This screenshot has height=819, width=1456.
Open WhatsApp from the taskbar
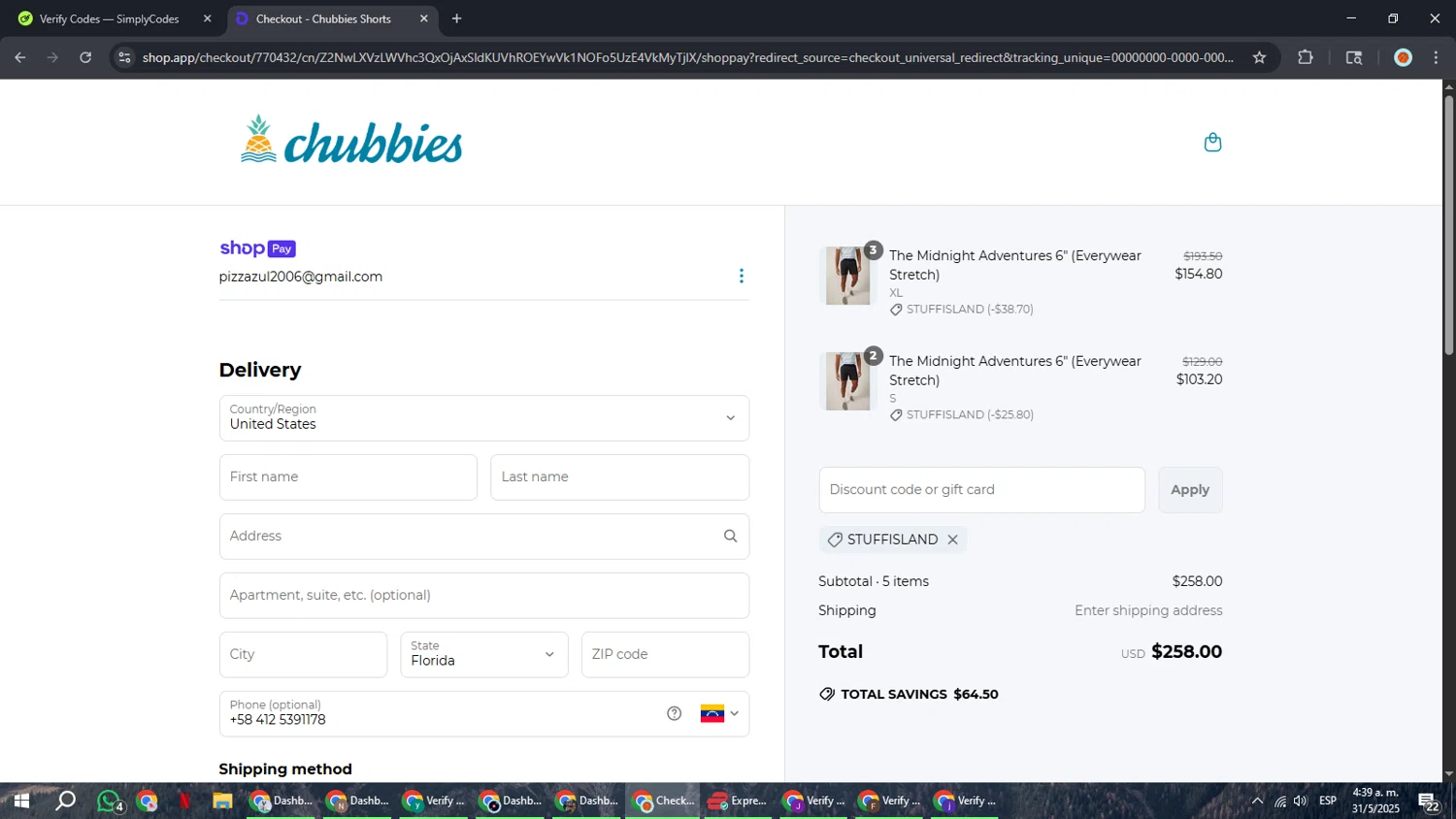(110, 802)
